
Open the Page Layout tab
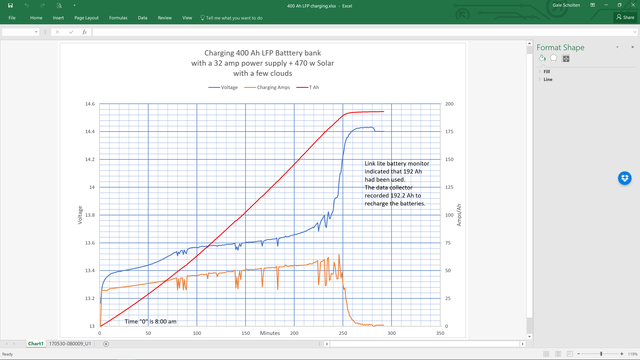(87, 18)
